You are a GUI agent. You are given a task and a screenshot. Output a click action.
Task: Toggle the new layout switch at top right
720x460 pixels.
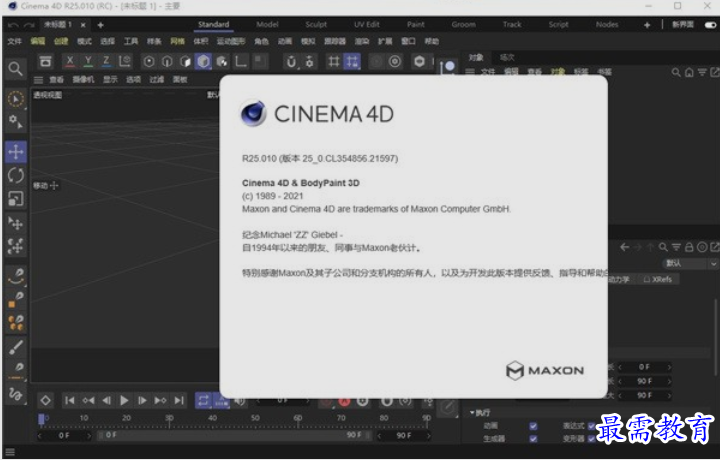click(711, 25)
